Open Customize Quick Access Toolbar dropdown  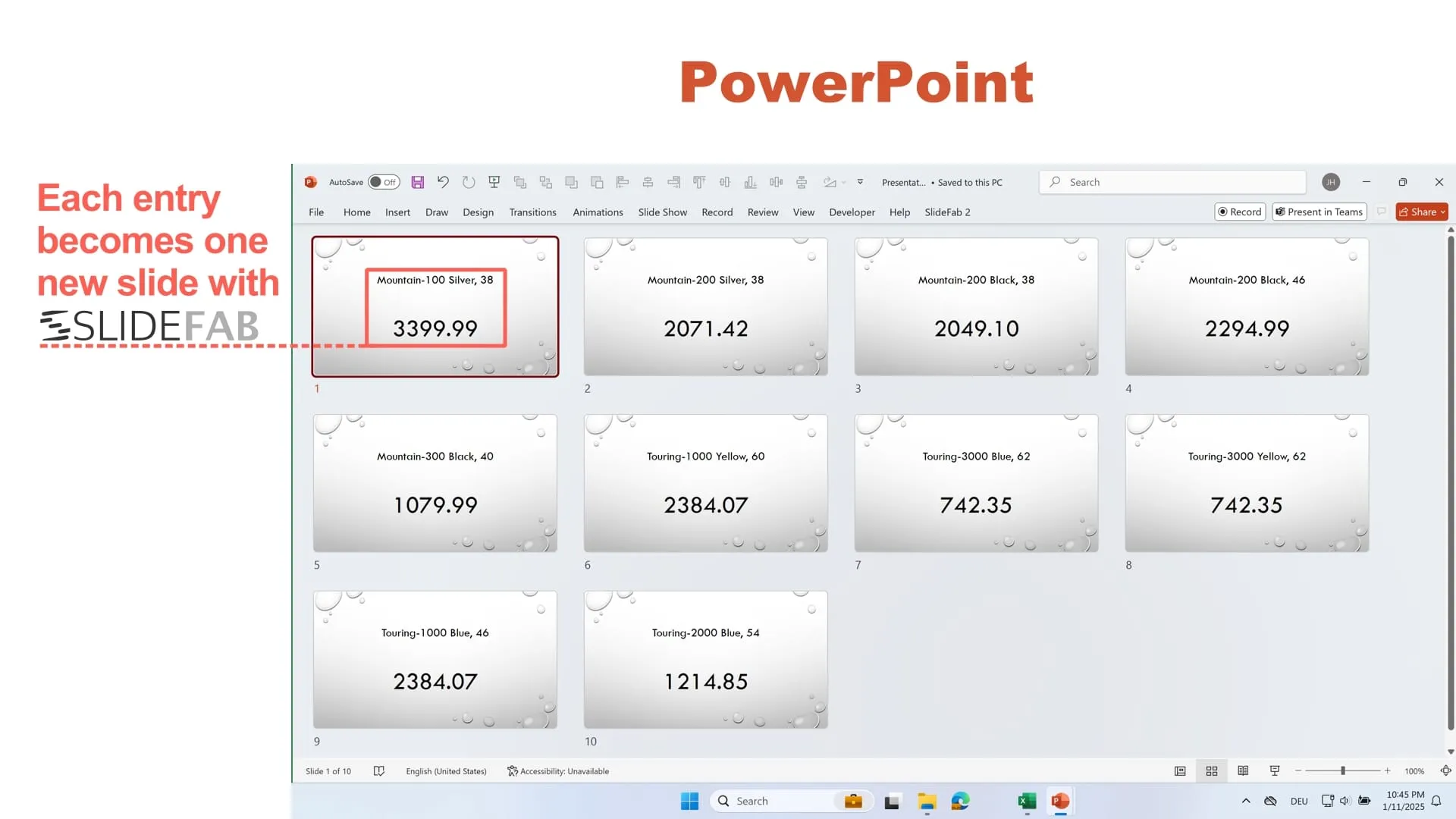tap(860, 182)
